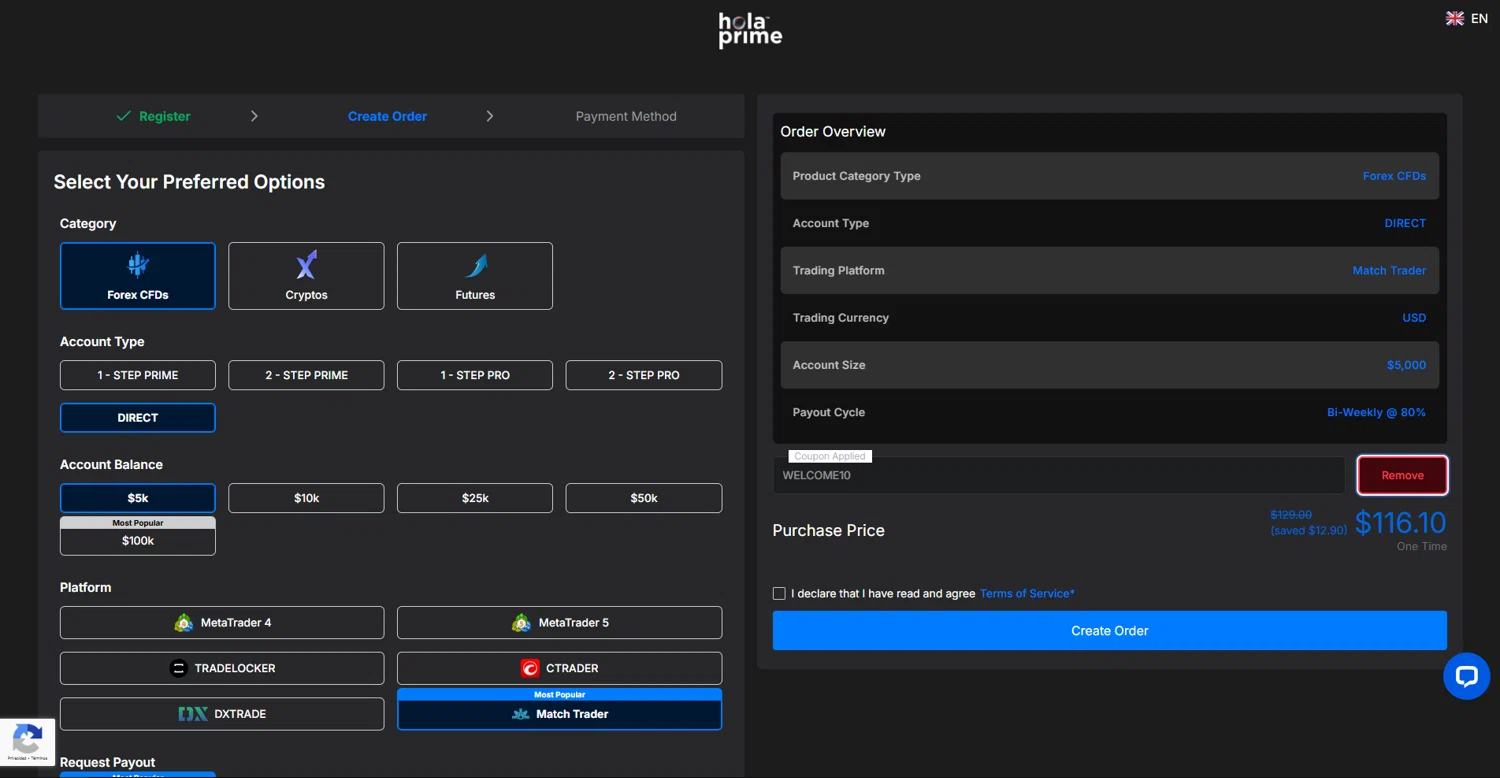Click the One Time label under the price

[1421, 547]
